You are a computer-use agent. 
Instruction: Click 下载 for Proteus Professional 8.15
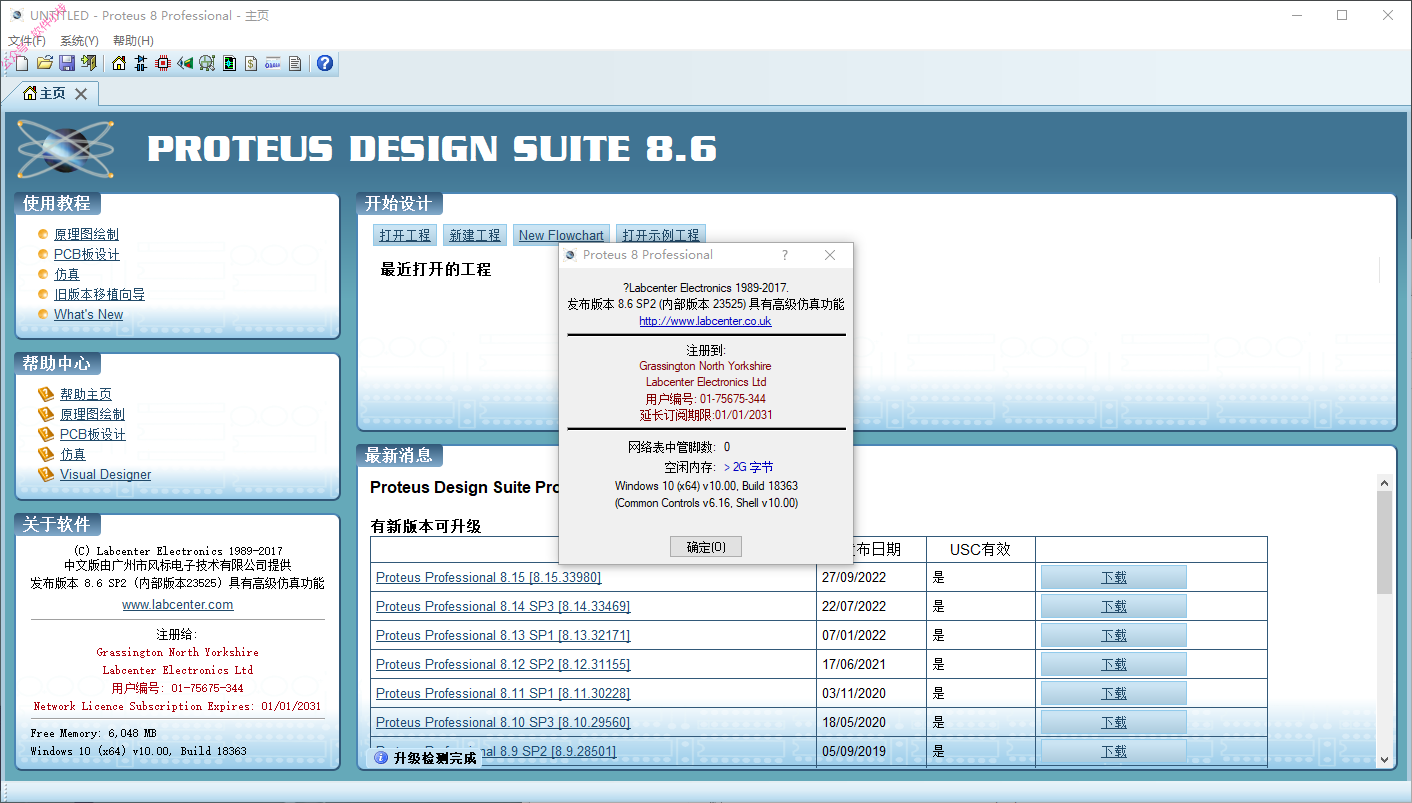pyautogui.click(x=1113, y=577)
